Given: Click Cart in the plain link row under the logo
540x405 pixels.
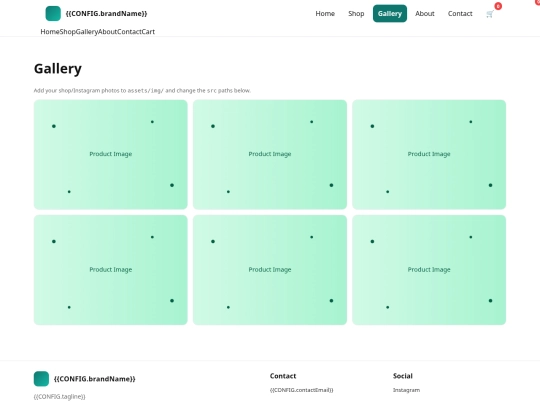Looking at the screenshot, I should point(148,32).
